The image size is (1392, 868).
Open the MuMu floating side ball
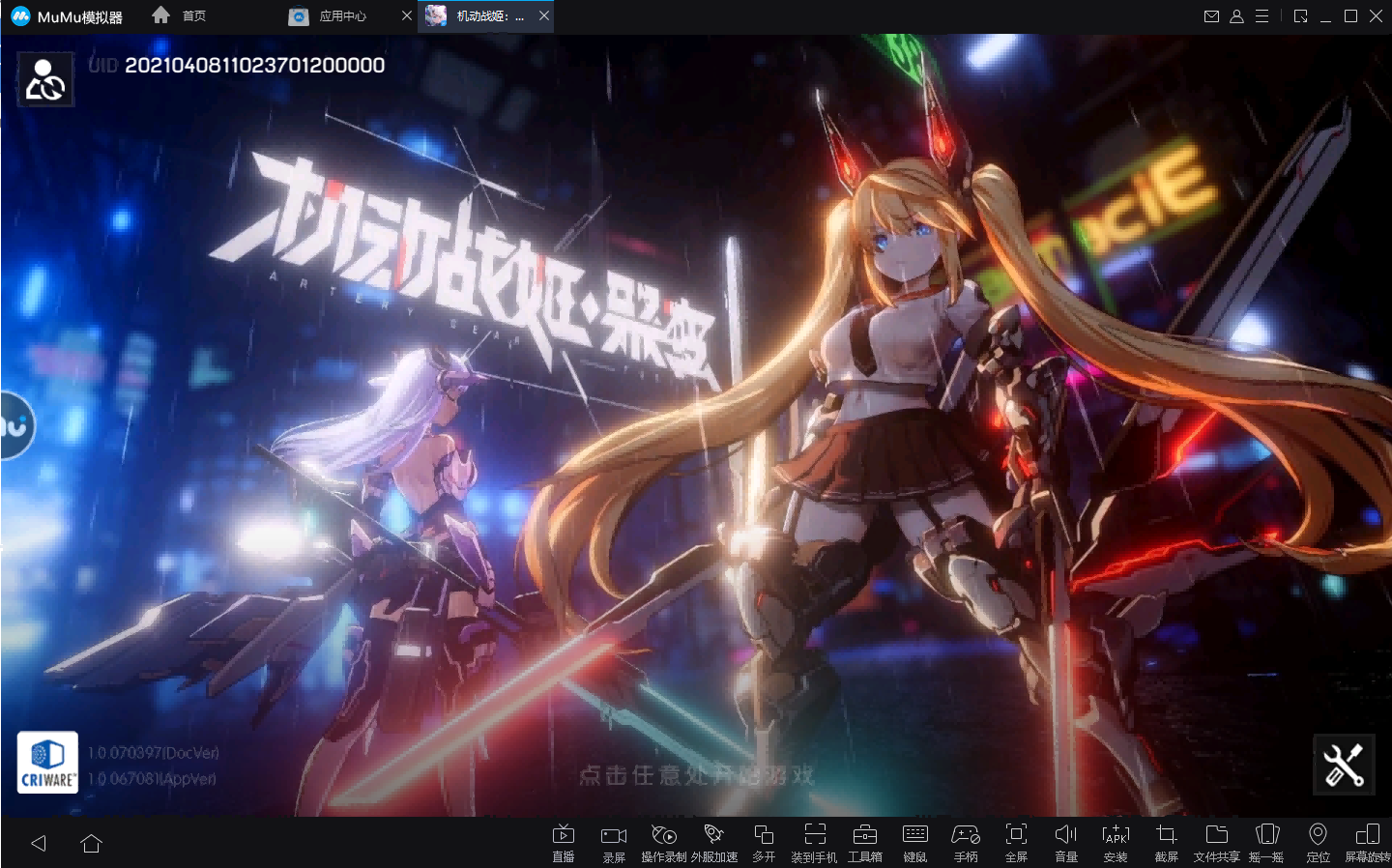pyautogui.click(x=16, y=425)
